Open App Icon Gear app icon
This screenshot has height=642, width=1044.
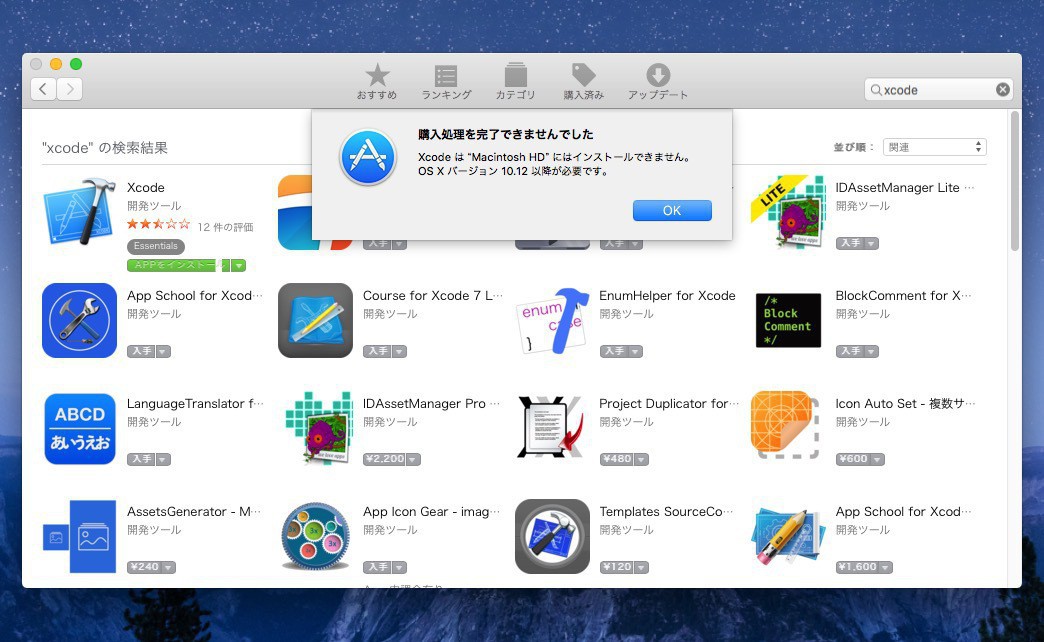tap(315, 536)
